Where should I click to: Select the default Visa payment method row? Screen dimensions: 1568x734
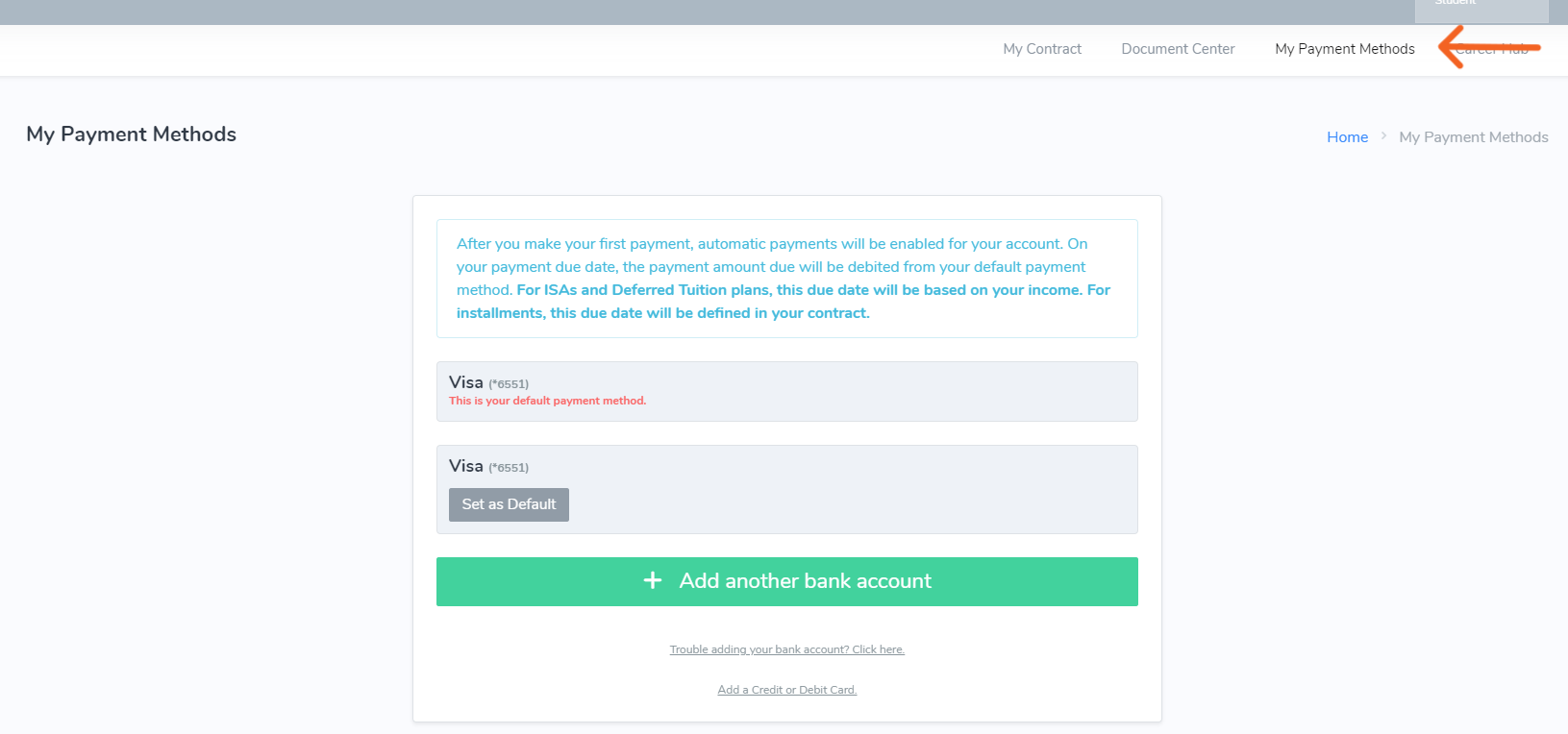coord(786,391)
